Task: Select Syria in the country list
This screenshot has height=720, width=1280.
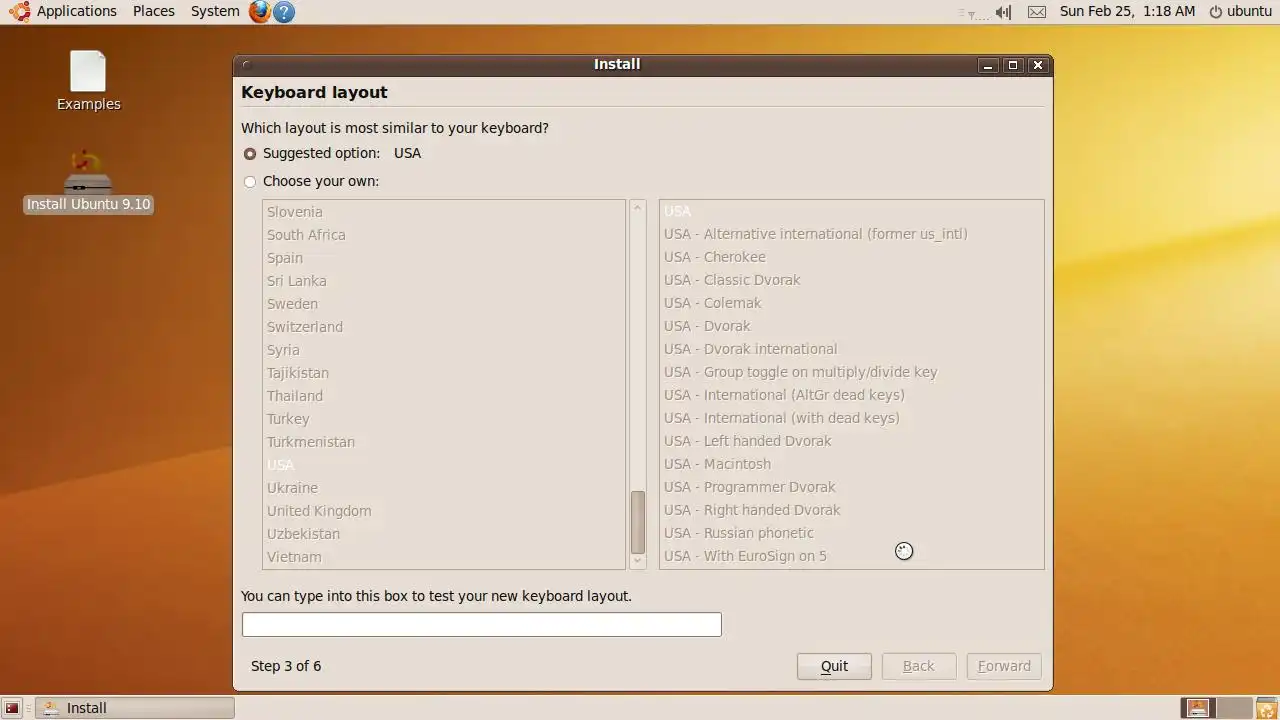Action: point(444,350)
